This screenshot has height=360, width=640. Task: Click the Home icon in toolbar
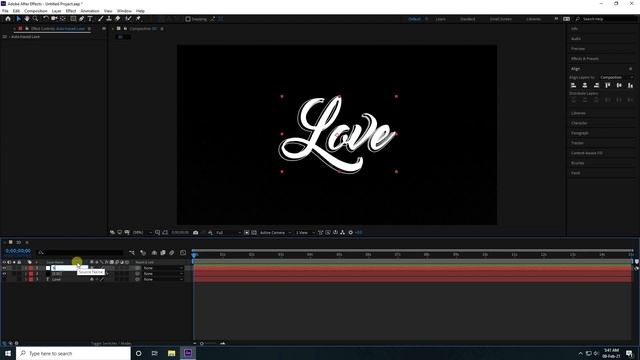[8, 19]
